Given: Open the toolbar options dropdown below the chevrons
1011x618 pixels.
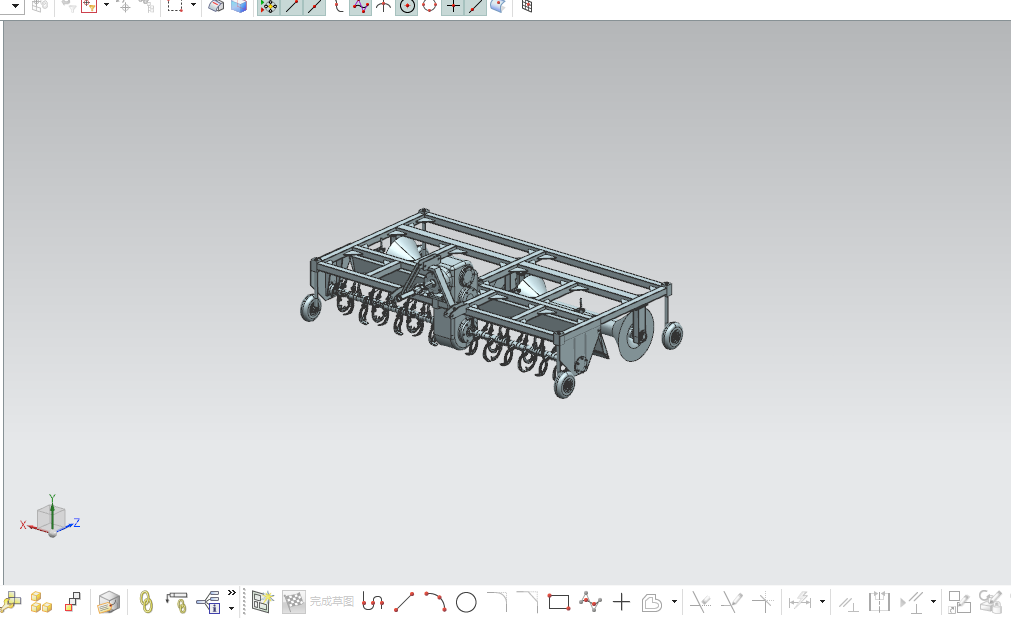Looking at the screenshot, I should 231,608.
